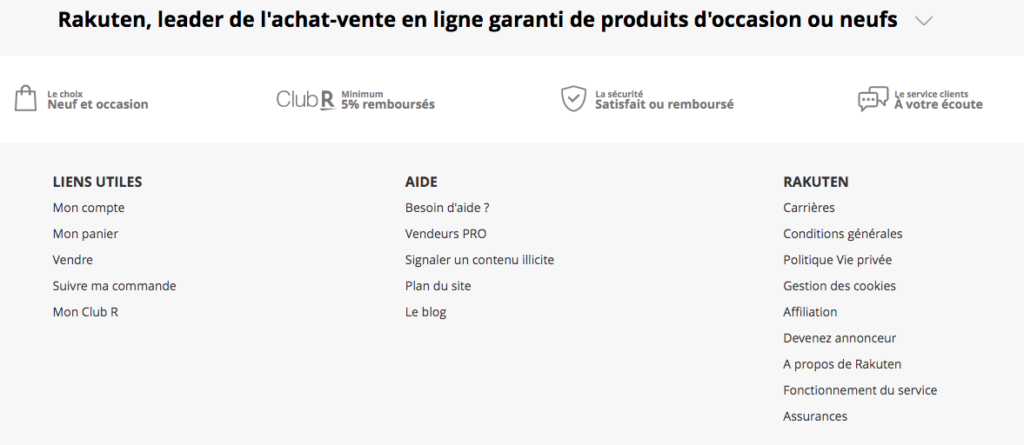This screenshot has height=445, width=1024.
Task: Click the Club R logo
Action: click(306, 99)
